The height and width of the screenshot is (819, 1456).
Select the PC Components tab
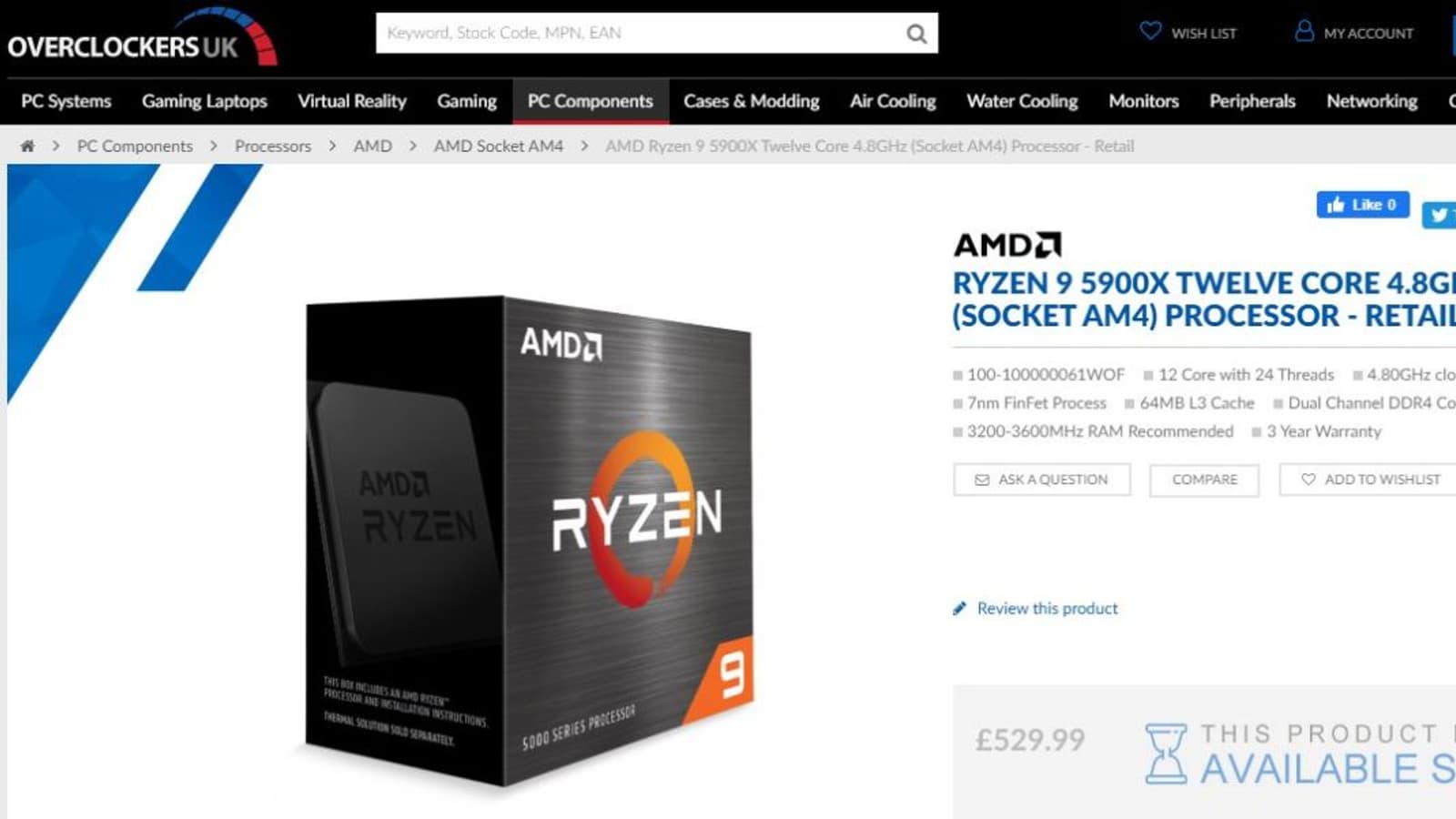[591, 101]
